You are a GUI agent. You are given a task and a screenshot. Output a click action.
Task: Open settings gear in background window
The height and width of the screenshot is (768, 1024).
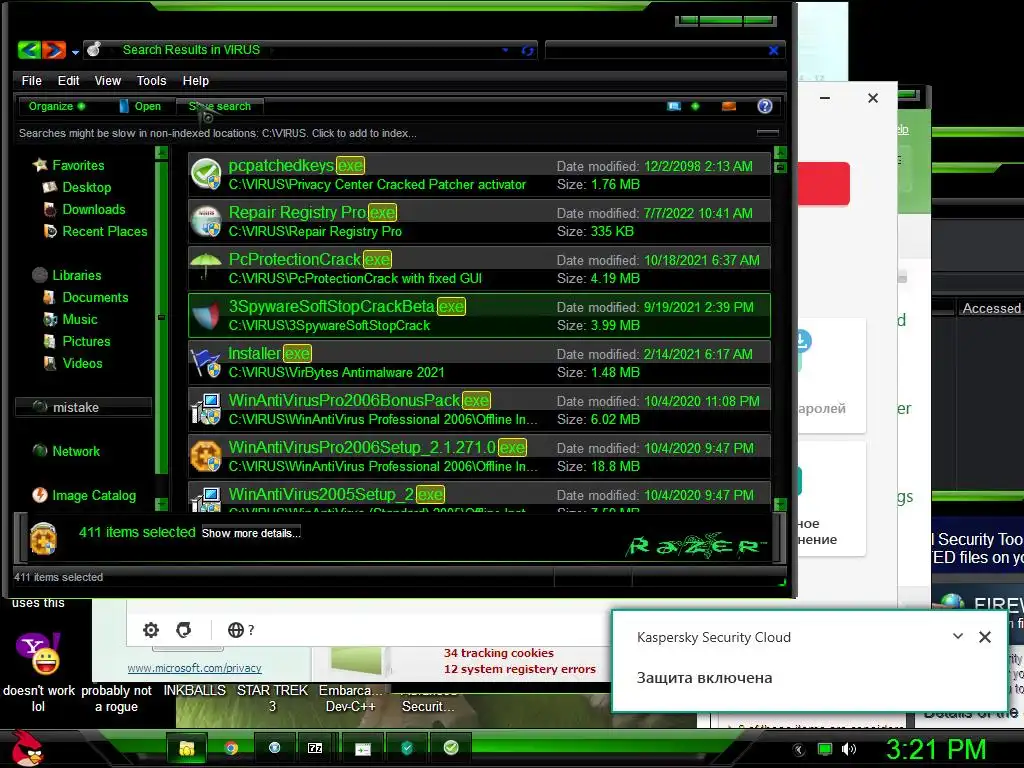(x=151, y=630)
